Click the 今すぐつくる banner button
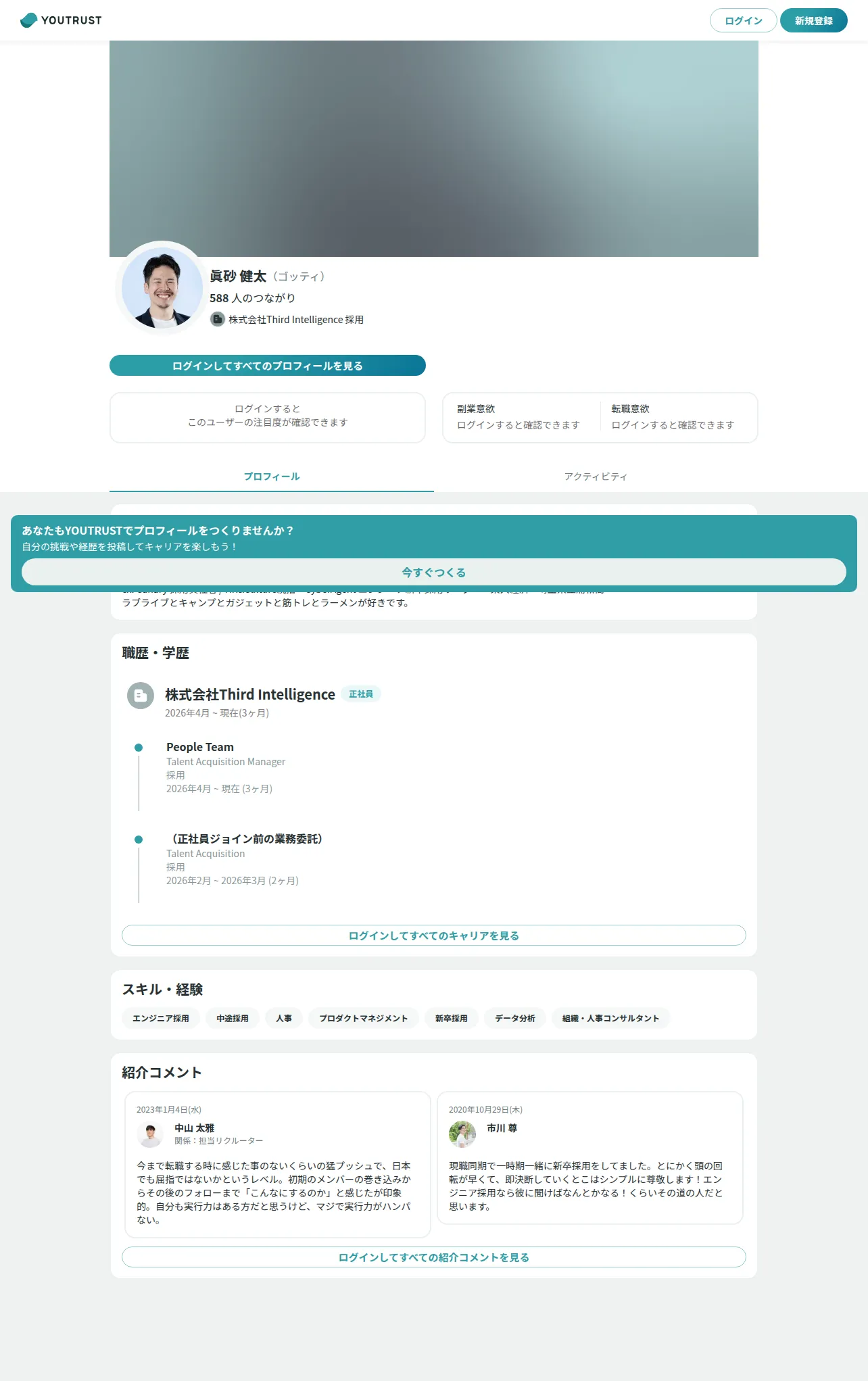Viewport: 868px width, 1381px height. (x=434, y=572)
